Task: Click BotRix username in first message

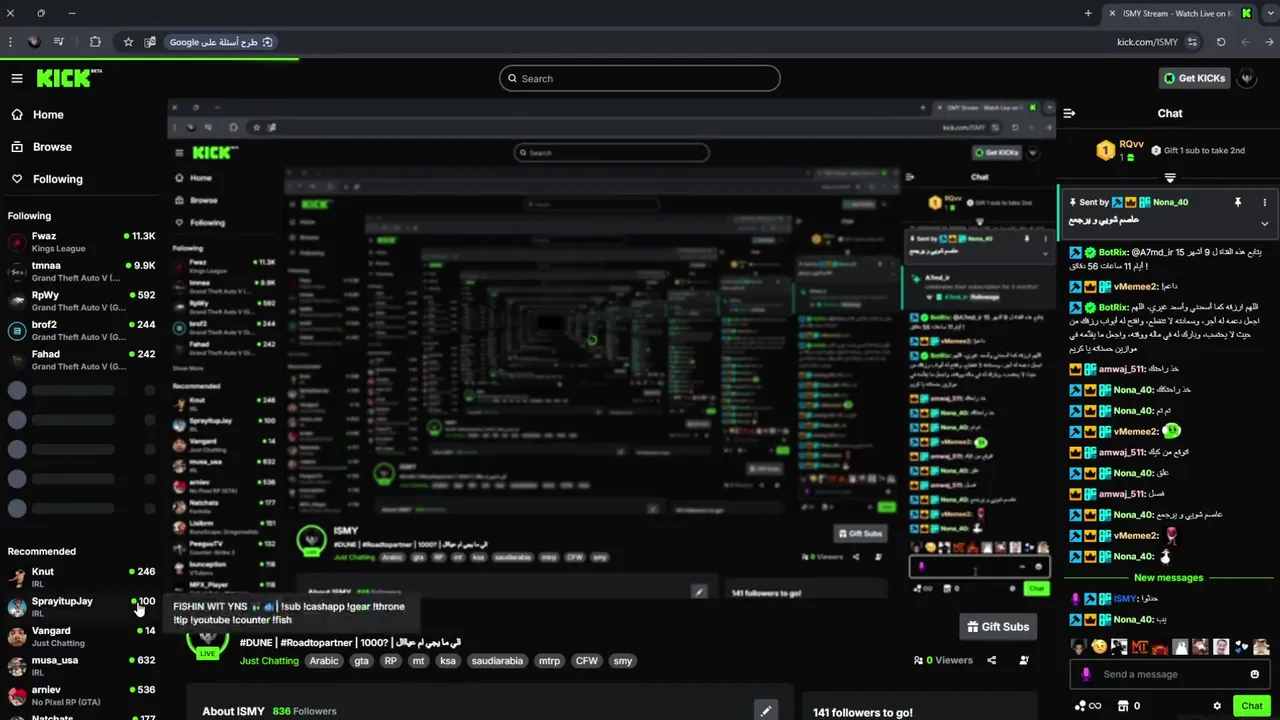Action: [x=1113, y=252]
